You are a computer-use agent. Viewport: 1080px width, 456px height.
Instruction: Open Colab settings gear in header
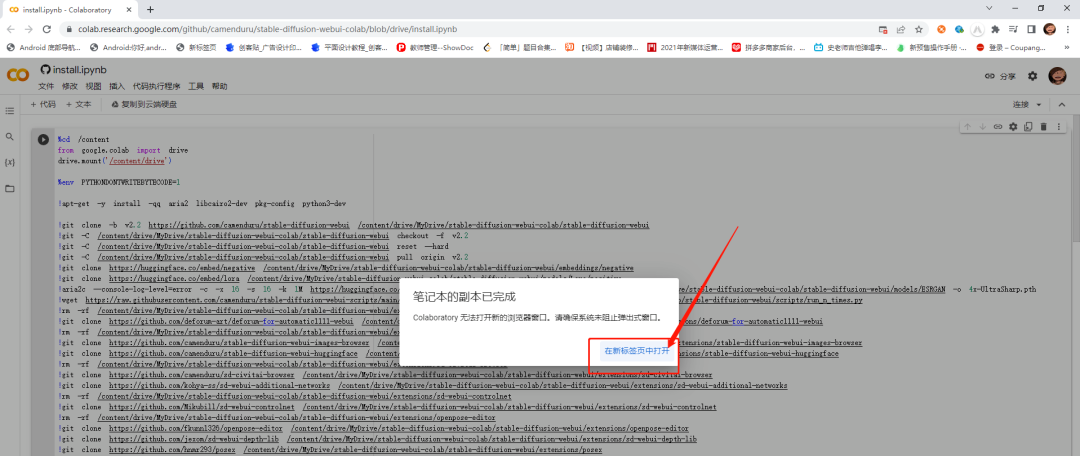click(1032, 76)
